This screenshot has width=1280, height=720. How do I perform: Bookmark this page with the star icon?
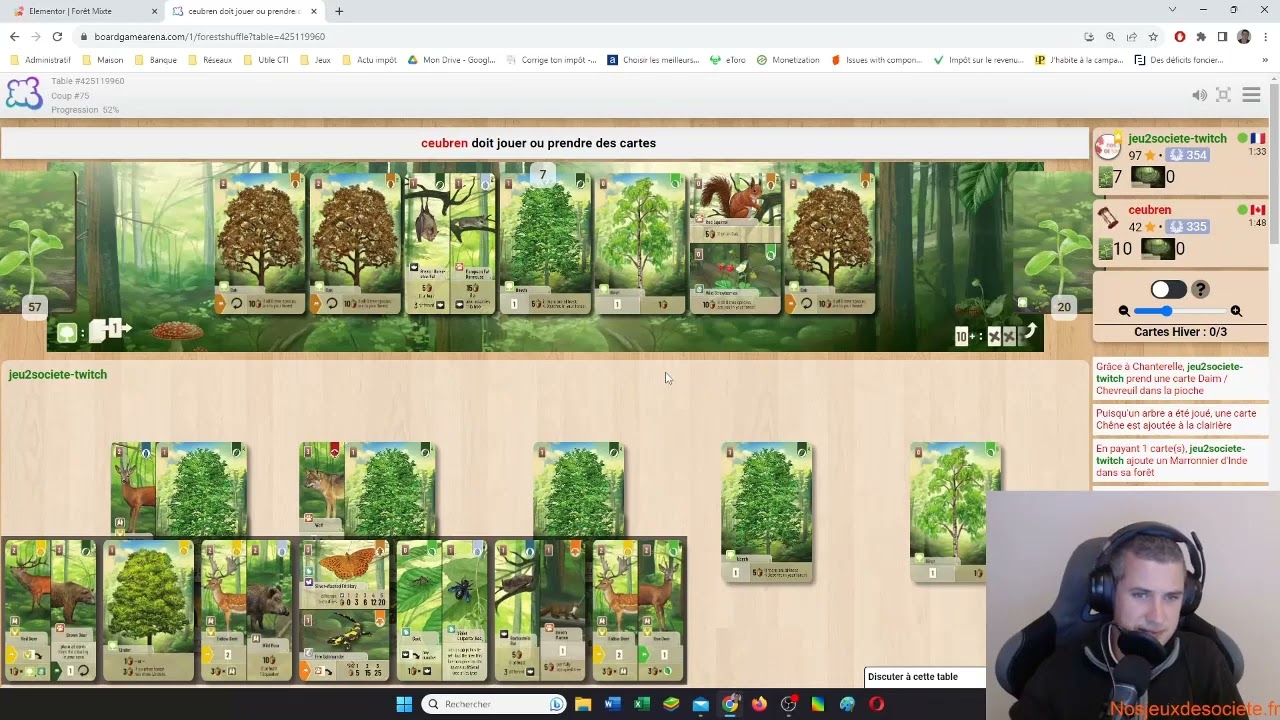pos(1153,37)
